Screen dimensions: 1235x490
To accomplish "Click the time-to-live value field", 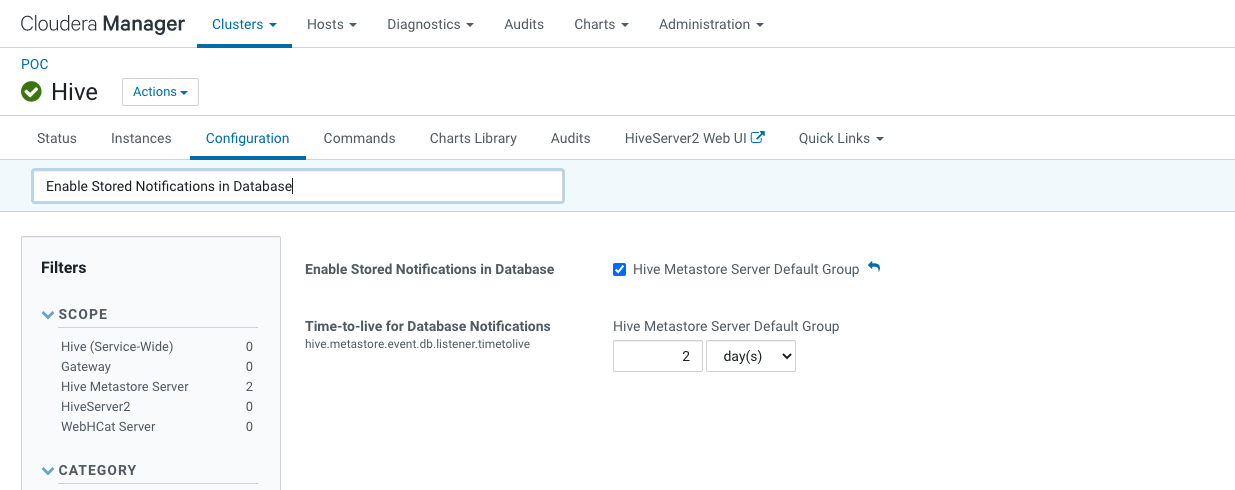I will point(658,356).
